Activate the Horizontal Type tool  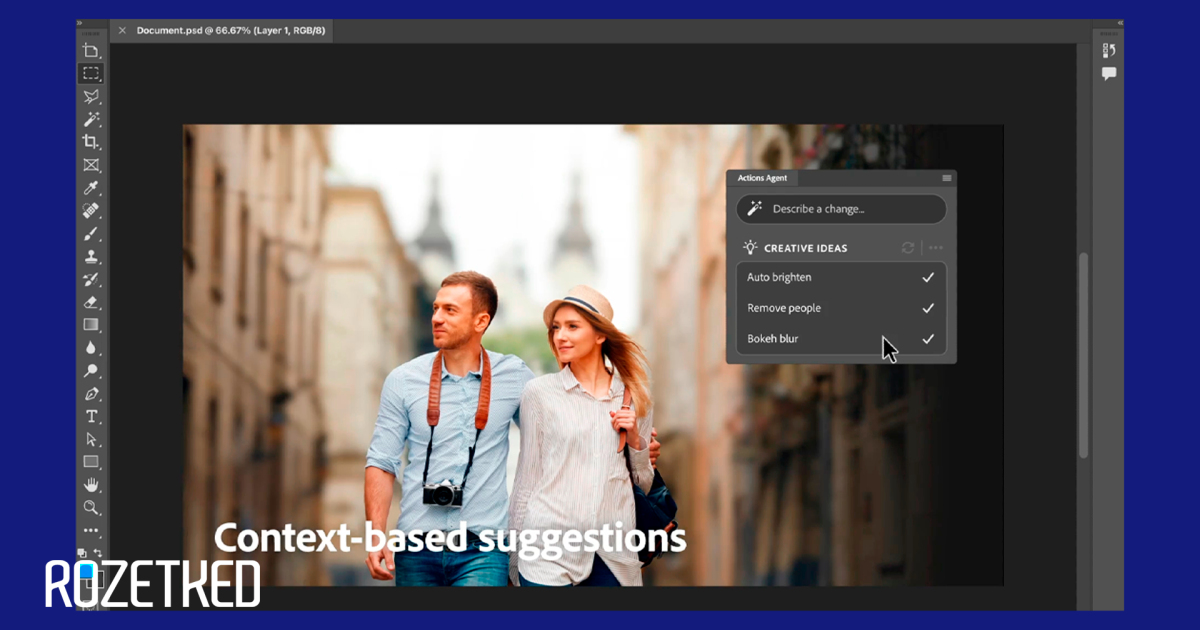(x=91, y=416)
